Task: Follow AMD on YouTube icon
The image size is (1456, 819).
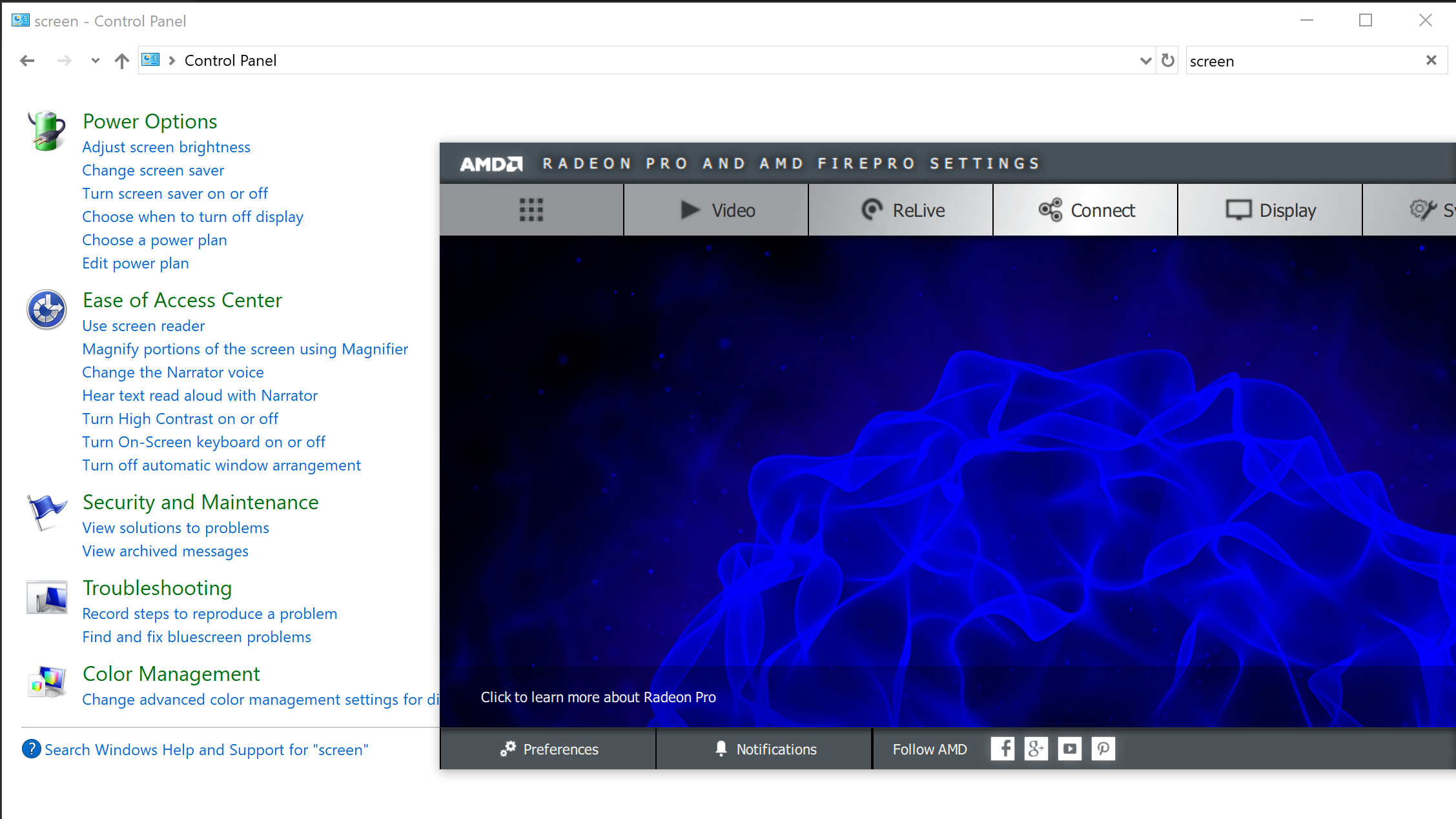Action: click(1069, 749)
